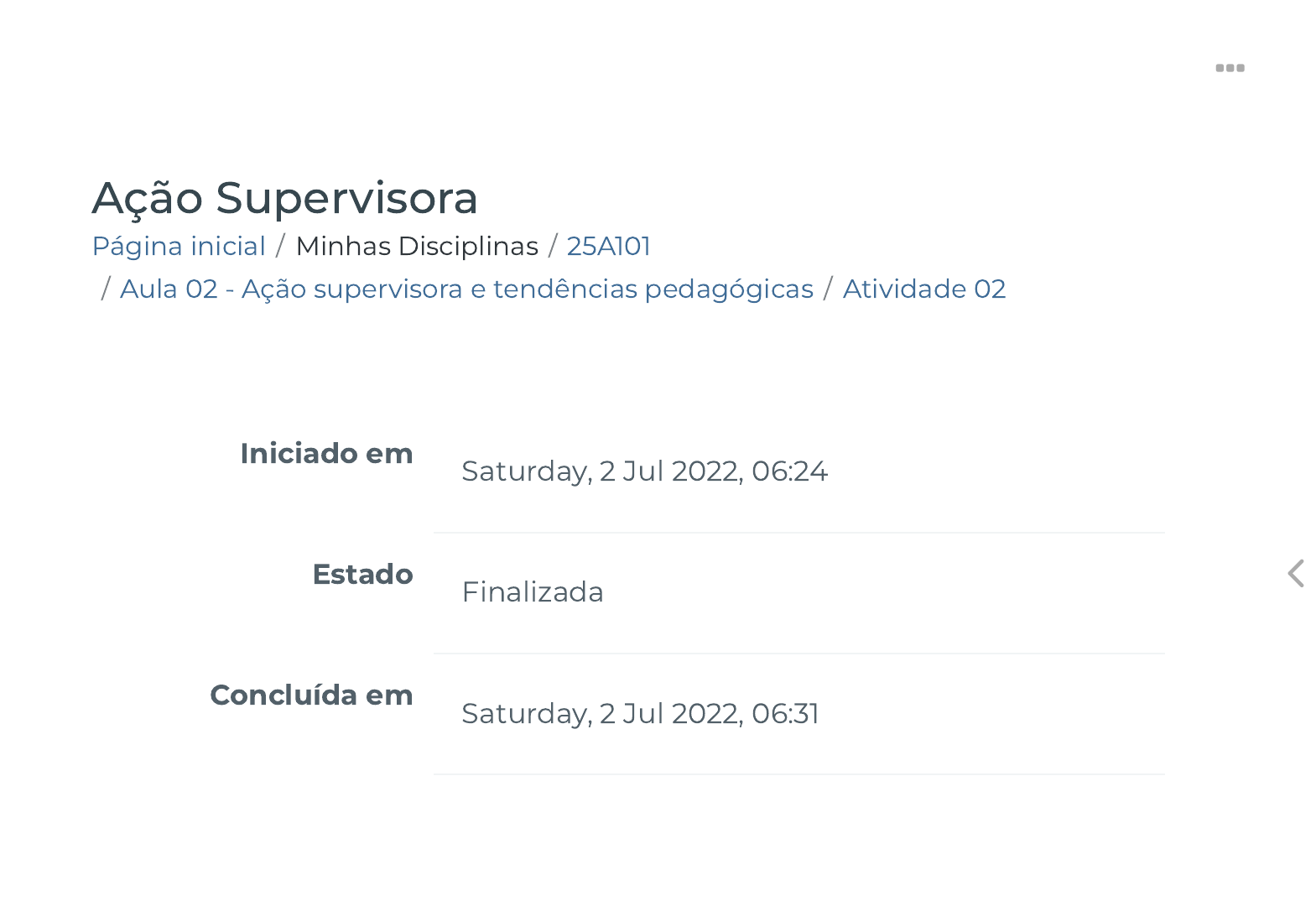Click the slash separator after Página inicial

point(280,246)
